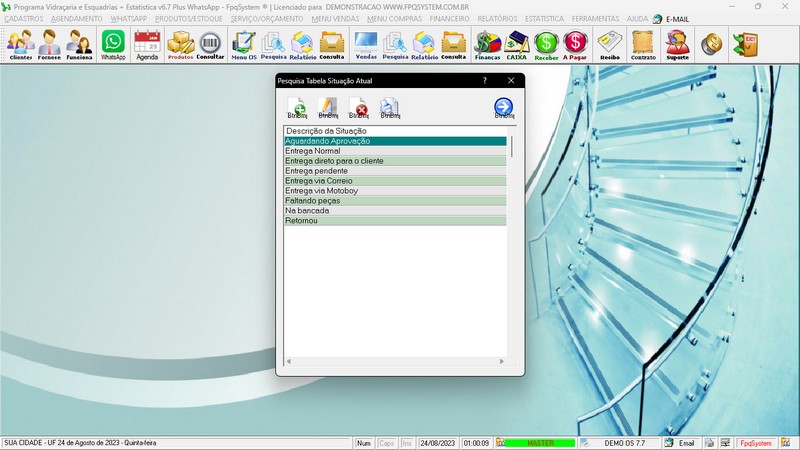Select the Faltando peças row
Image resolution: width=800 pixels, height=450 pixels.
pos(395,201)
